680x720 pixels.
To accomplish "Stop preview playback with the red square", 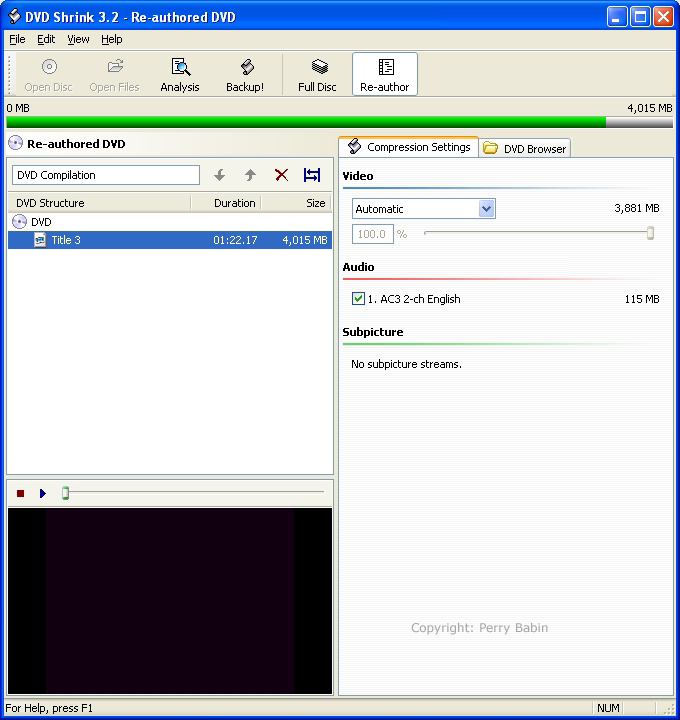I will (20, 493).
